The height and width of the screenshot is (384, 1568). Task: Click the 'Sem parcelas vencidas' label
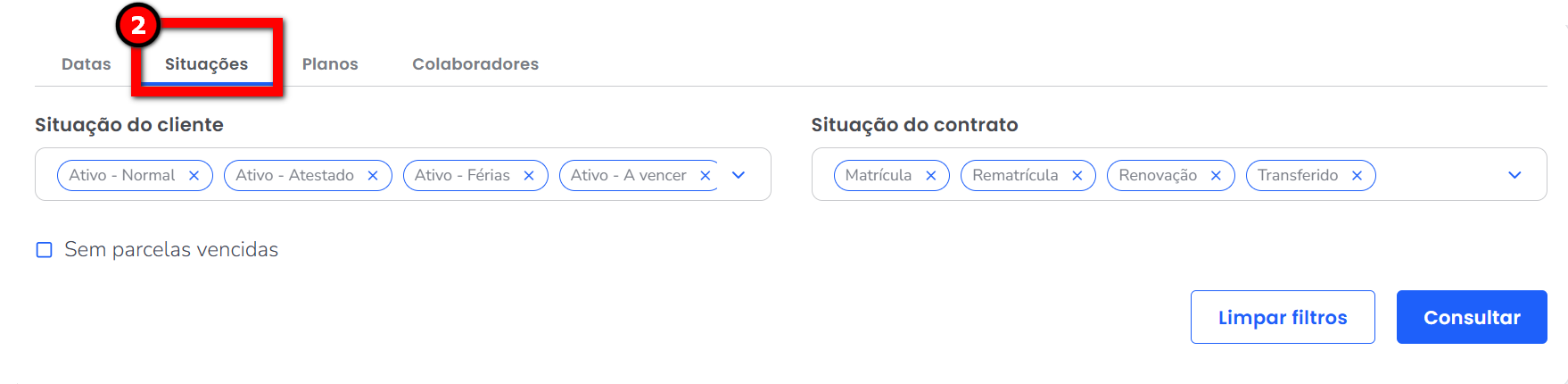[171, 250]
